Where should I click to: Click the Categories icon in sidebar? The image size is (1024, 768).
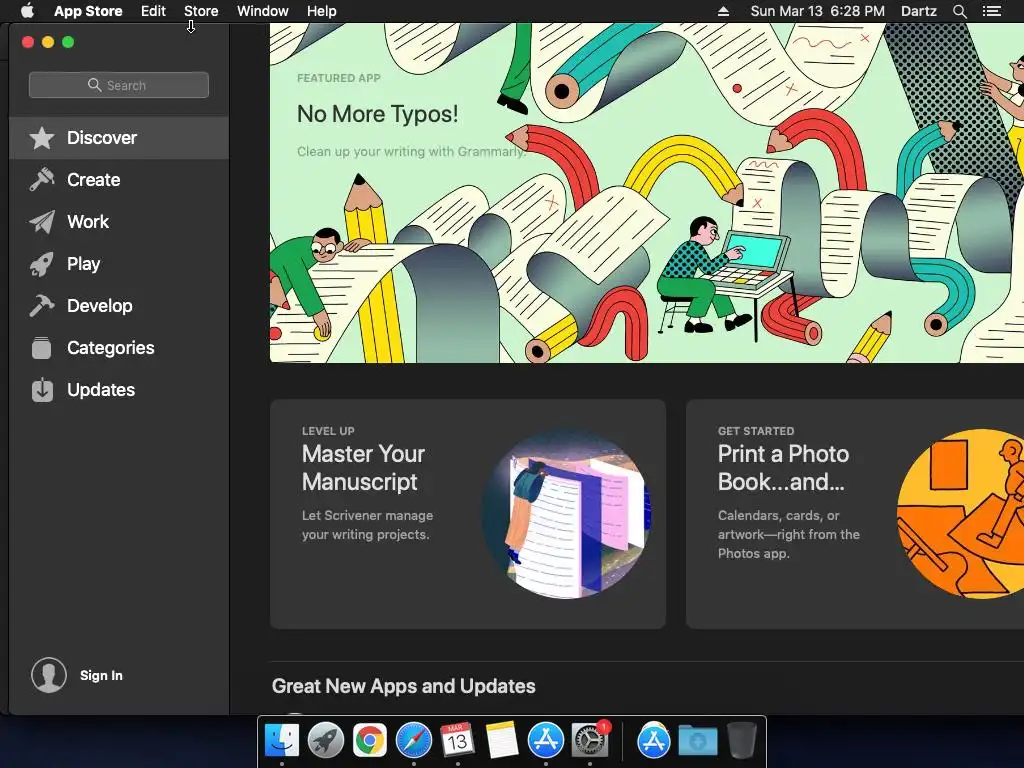pyautogui.click(x=42, y=348)
